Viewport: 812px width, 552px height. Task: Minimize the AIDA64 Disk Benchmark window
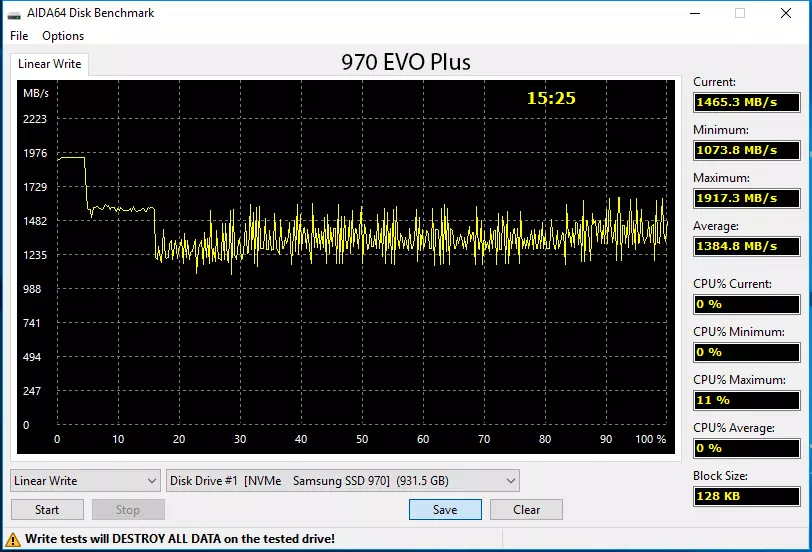pyautogui.click(x=695, y=13)
